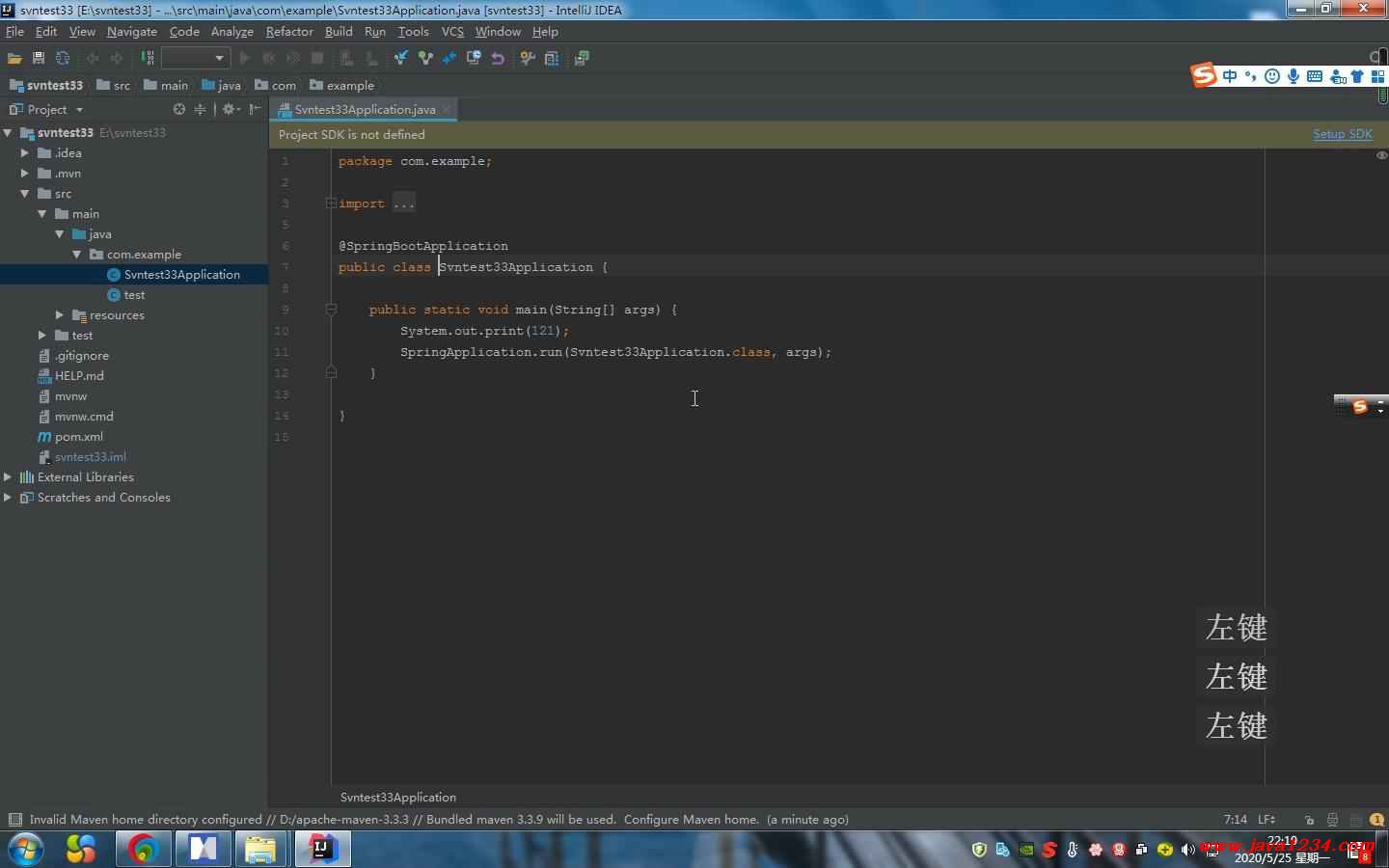
Task: Open the Refactor menu
Action: (289, 32)
